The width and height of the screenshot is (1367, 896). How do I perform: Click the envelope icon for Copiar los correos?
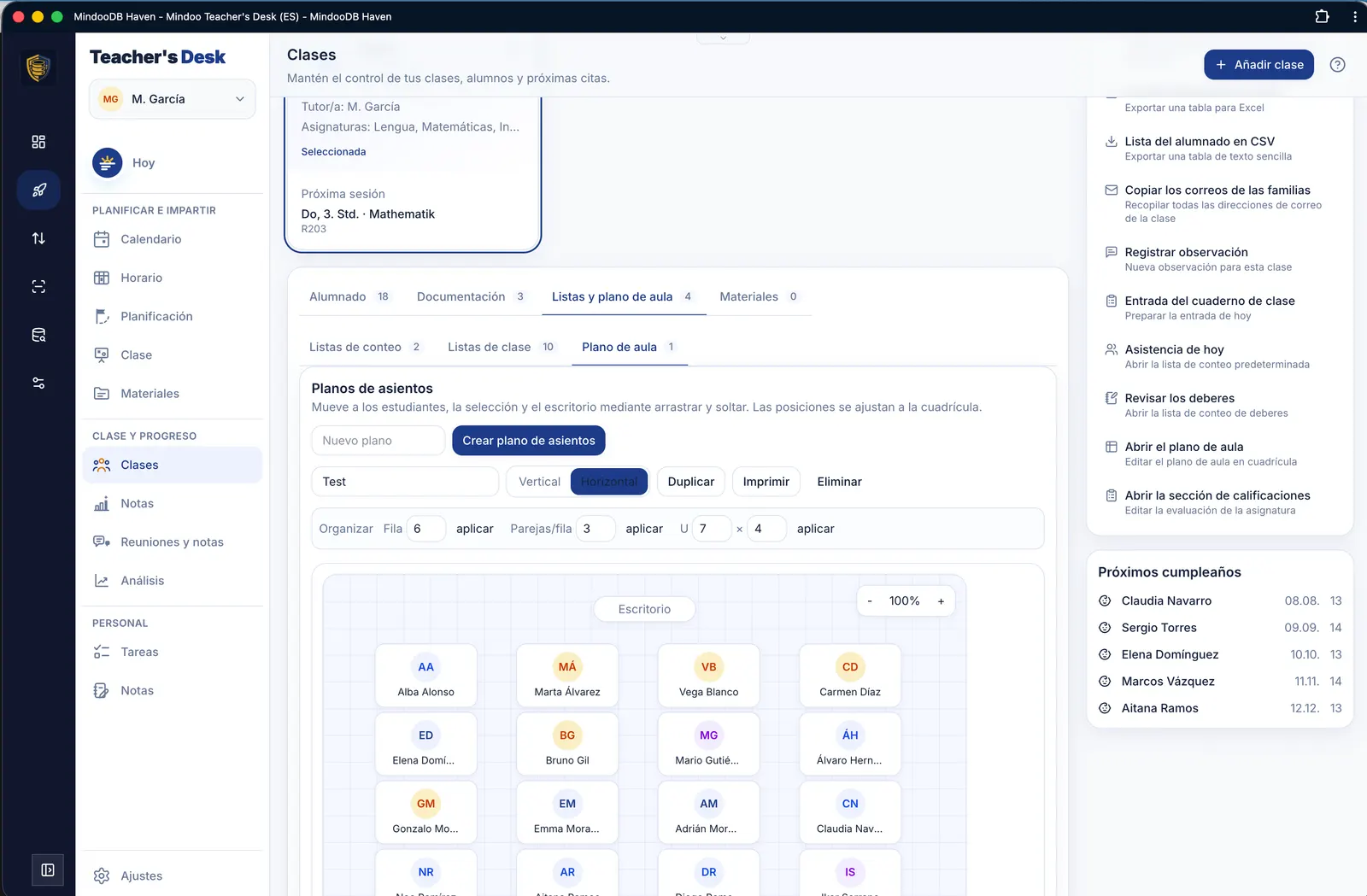(1112, 190)
